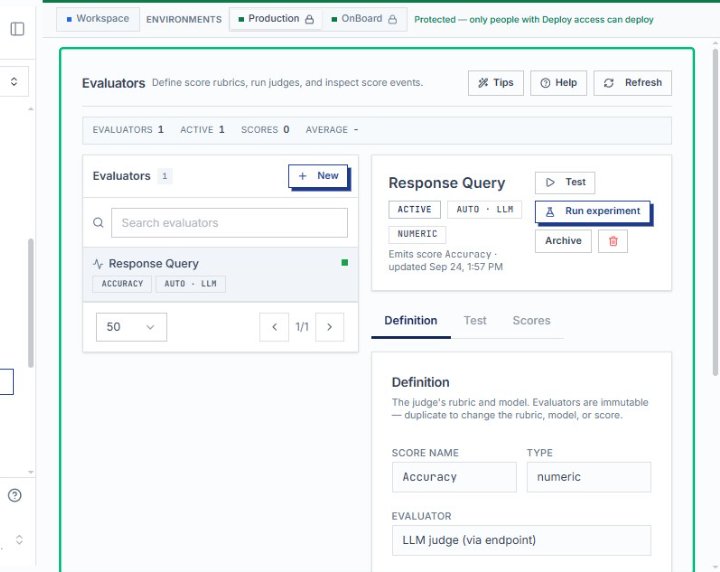
Task: Click the AUTO · LLM tag in list row
Action: point(191,284)
